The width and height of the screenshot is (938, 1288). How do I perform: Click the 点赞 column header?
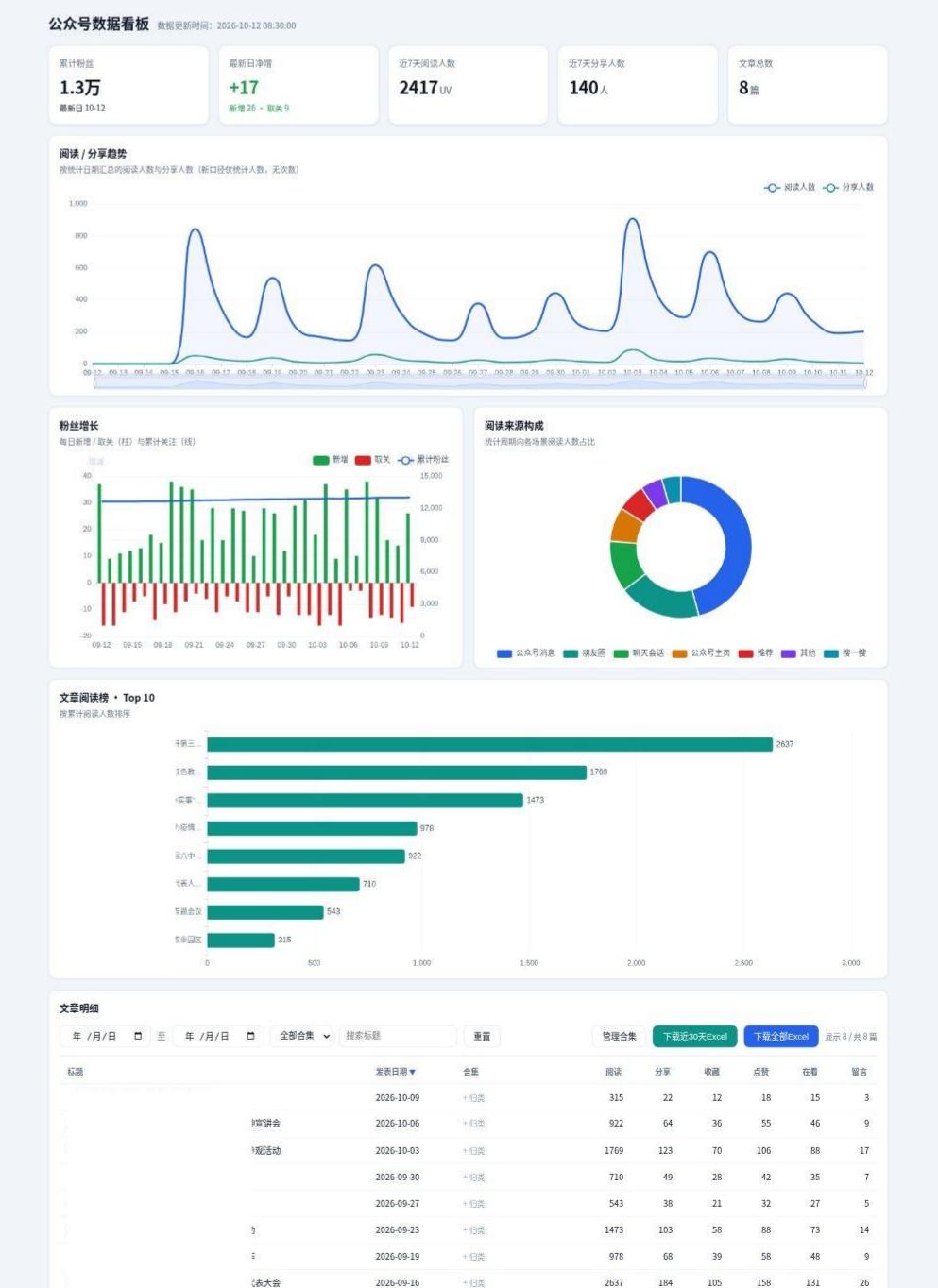pyautogui.click(x=761, y=1072)
